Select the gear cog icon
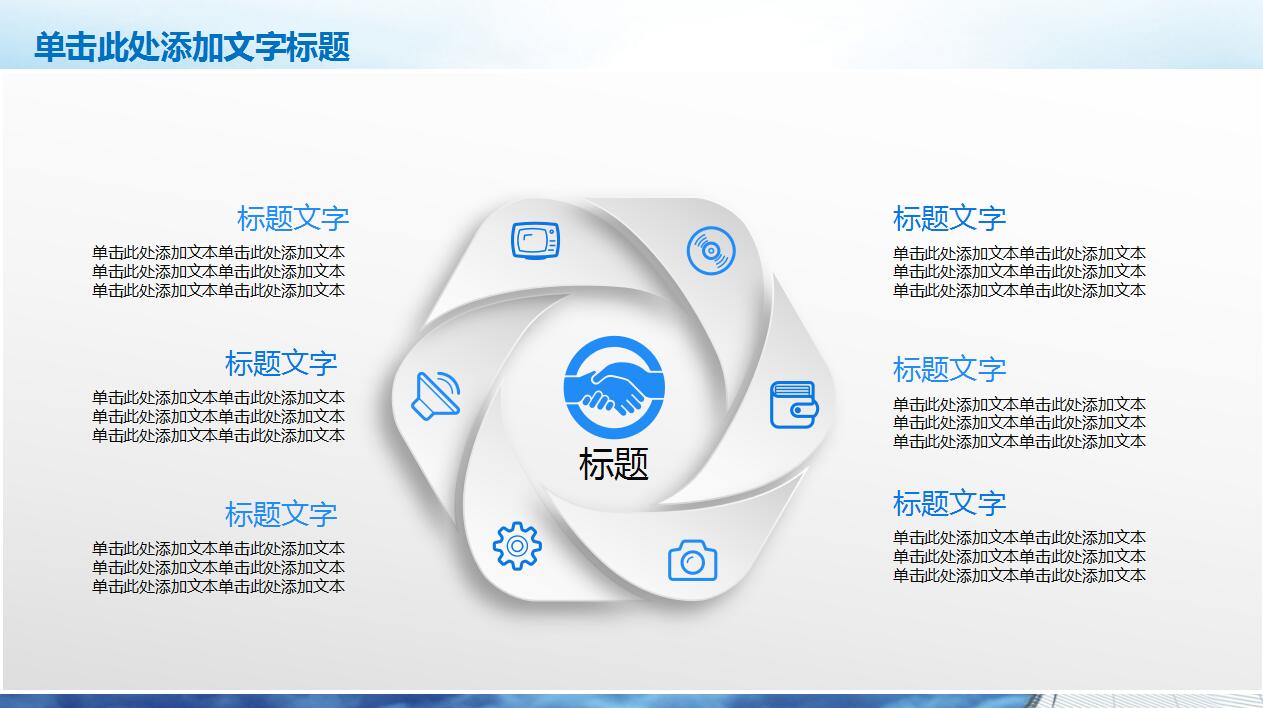This screenshot has width=1263, height=708. pos(517,546)
